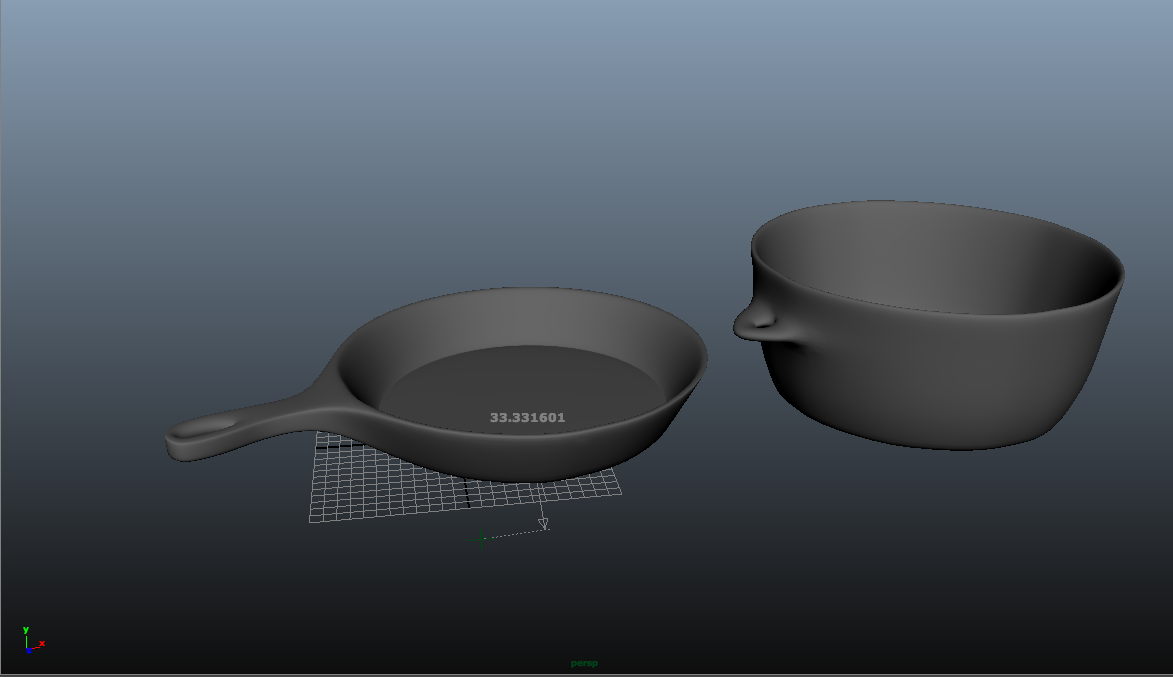Click the green Y axis label
Screen dimensions: 1173x677
(x=25, y=630)
